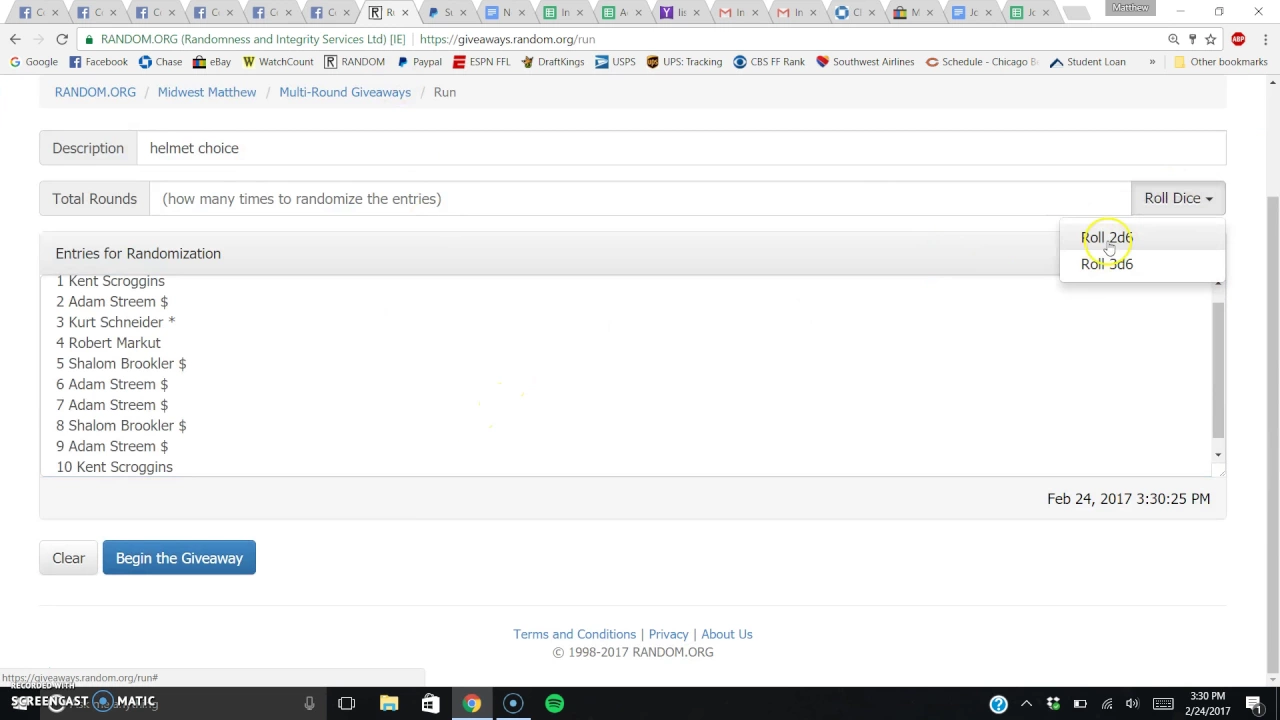
Task: Open the About Us footer link
Action: [727, 634]
